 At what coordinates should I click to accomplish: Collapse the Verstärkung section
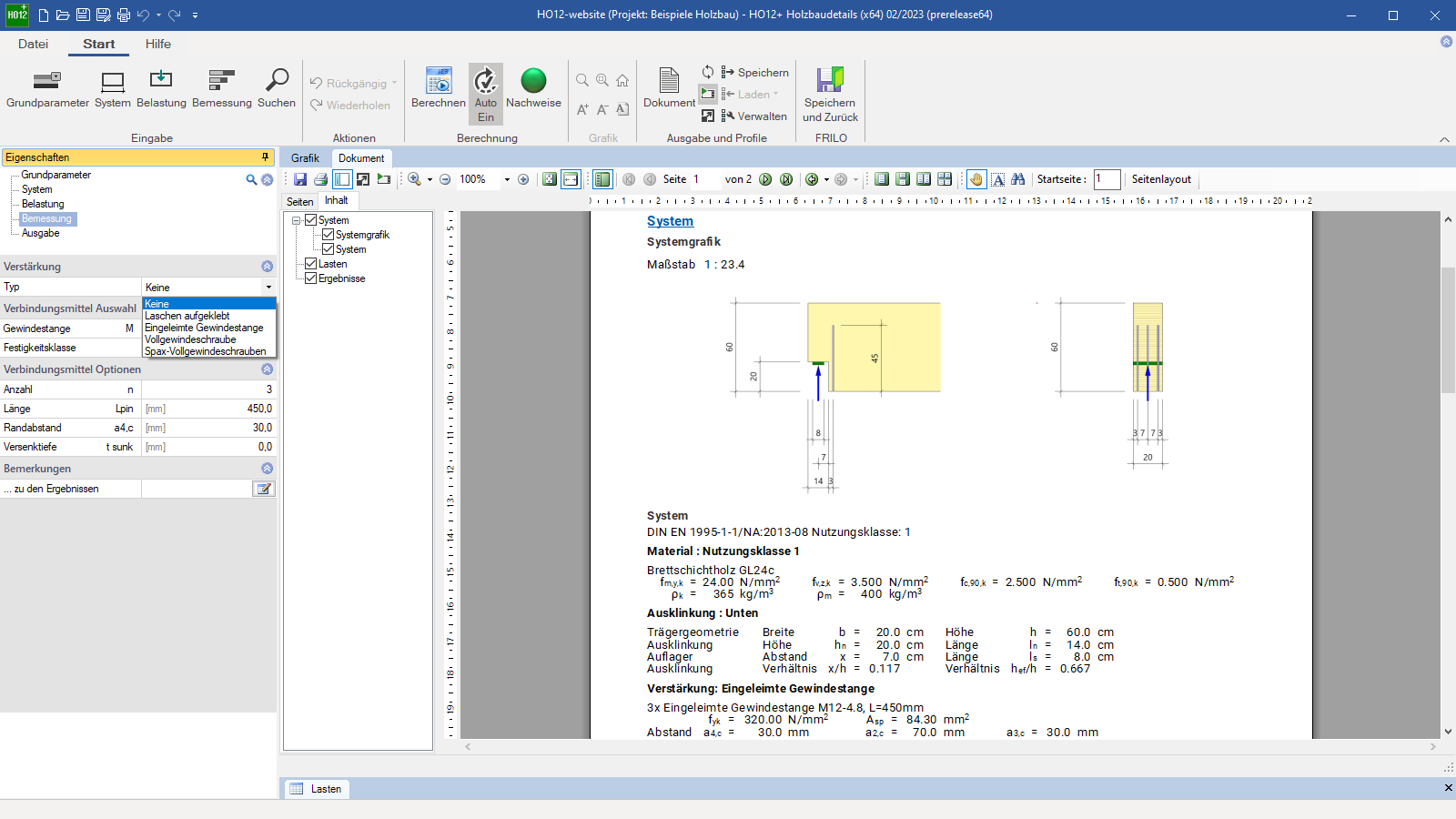pos(267,267)
